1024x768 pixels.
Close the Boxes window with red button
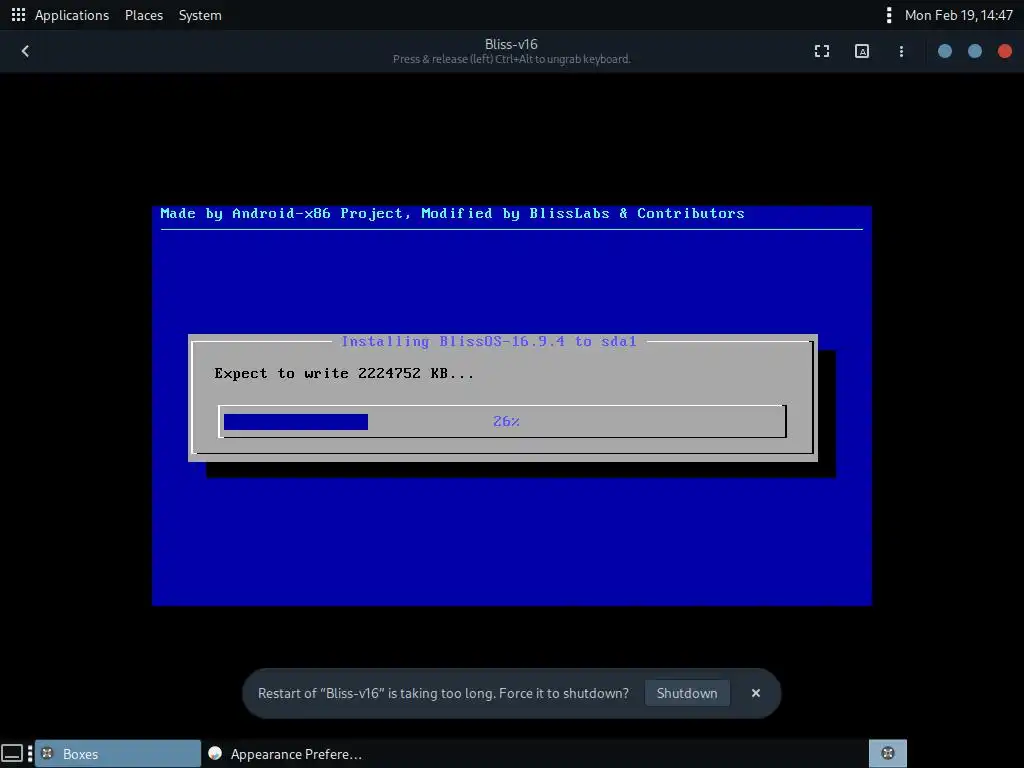(x=1004, y=51)
